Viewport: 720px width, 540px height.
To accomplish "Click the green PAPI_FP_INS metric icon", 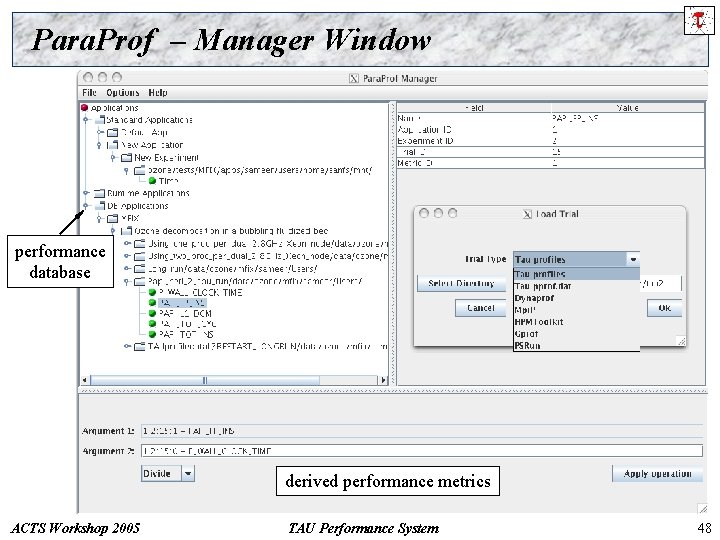I will click(x=152, y=303).
